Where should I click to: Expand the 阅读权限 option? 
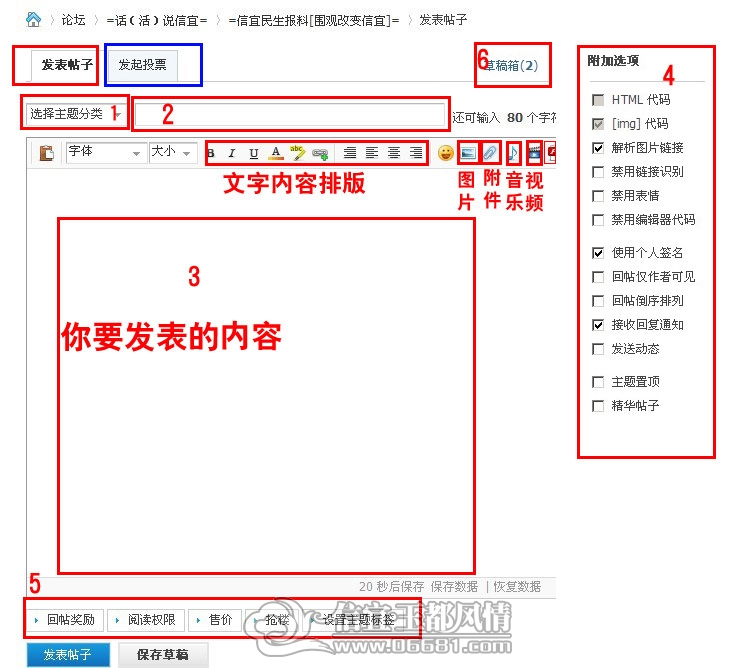pos(146,620)
